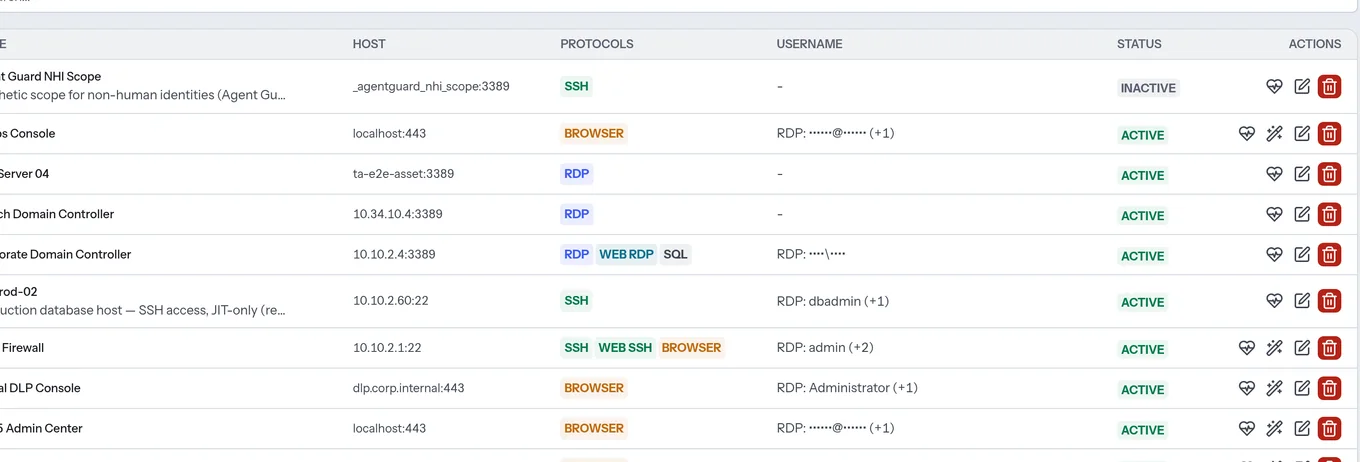This screenshot has height=462, width=1360.
Task: Click the 'Agent Guard NHI Scope' name
Action: [x=50, y=76]
